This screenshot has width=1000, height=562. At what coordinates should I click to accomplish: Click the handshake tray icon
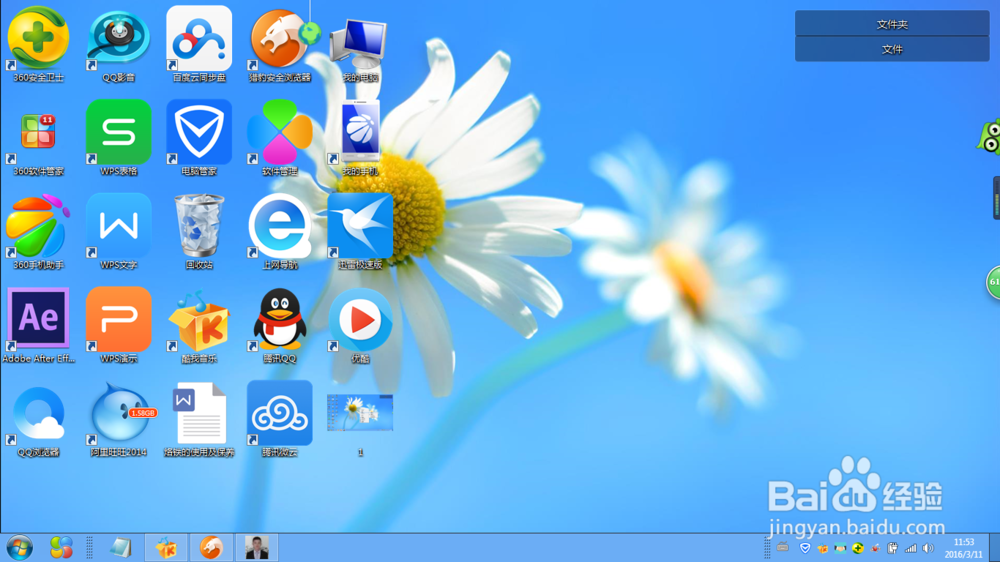(x=841, y=548)
